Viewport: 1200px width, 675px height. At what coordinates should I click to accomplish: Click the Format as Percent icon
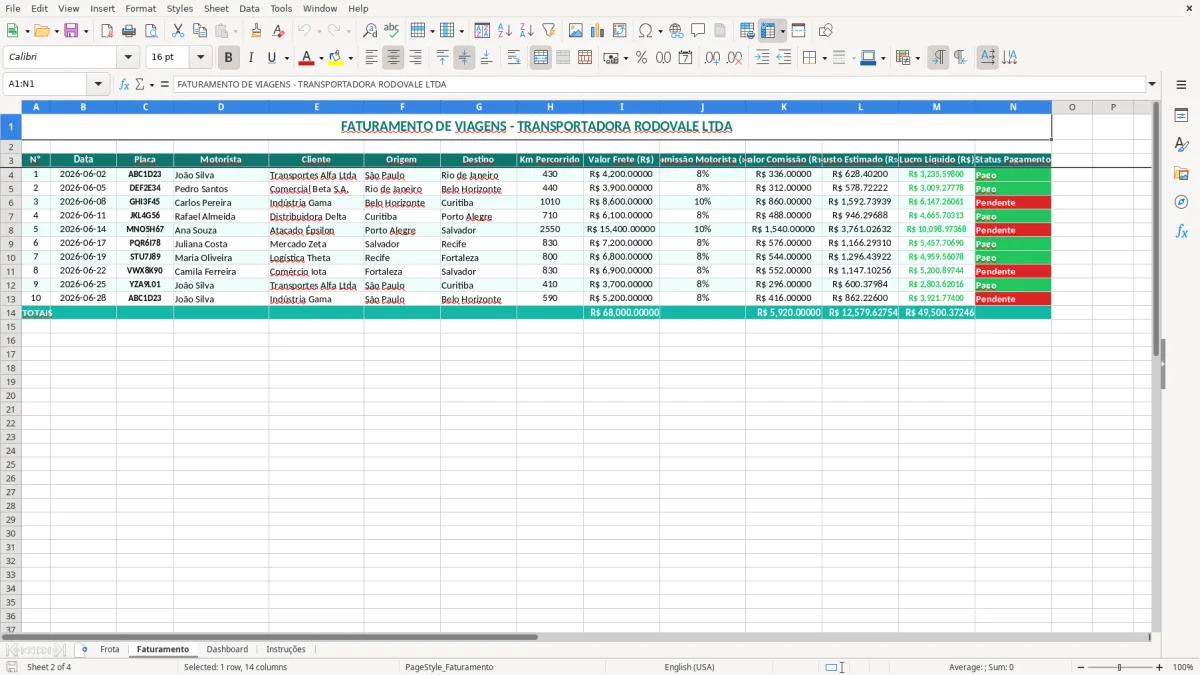[x=641, y=58]
